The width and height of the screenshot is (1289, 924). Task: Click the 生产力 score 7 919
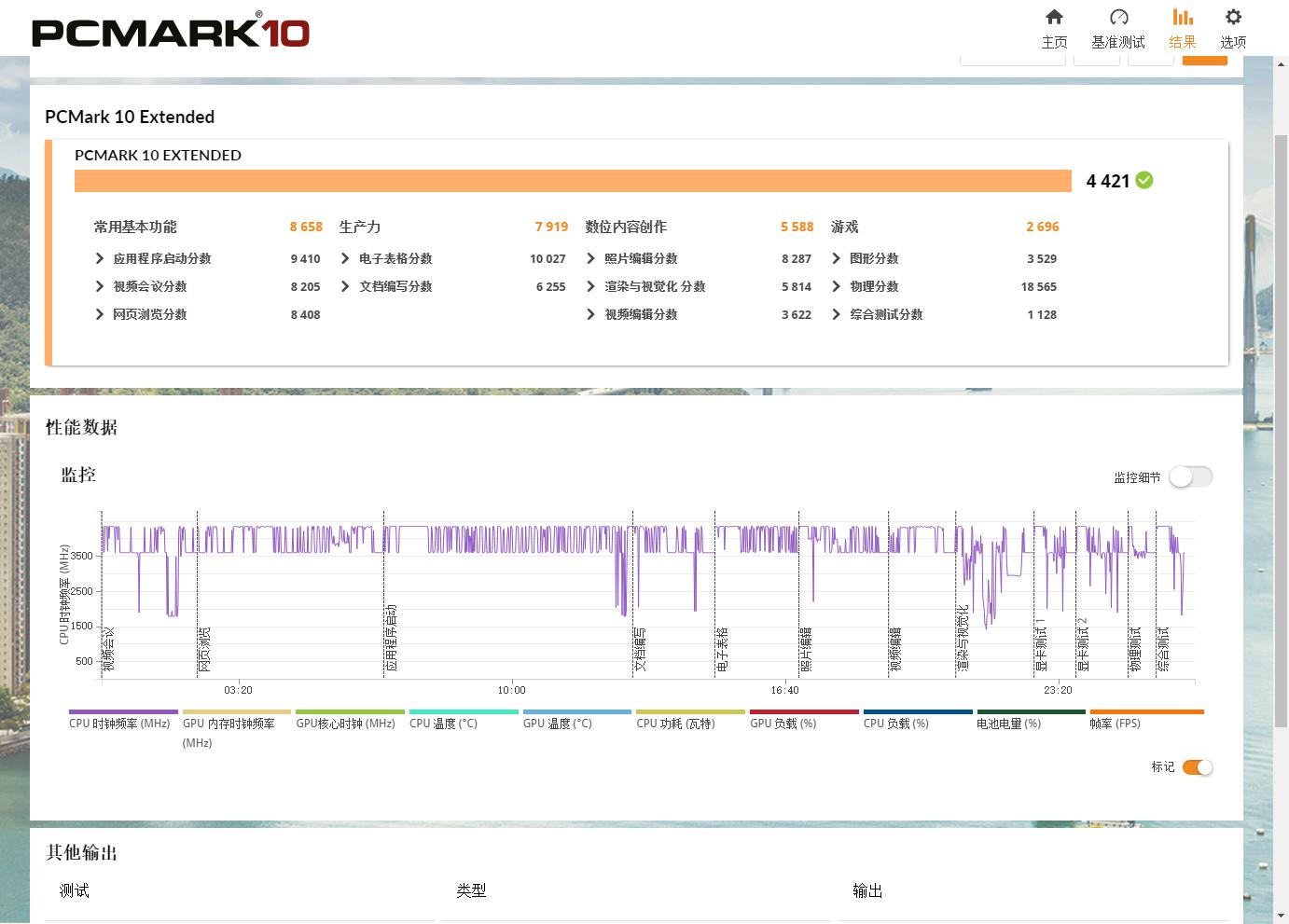[551, 227]
